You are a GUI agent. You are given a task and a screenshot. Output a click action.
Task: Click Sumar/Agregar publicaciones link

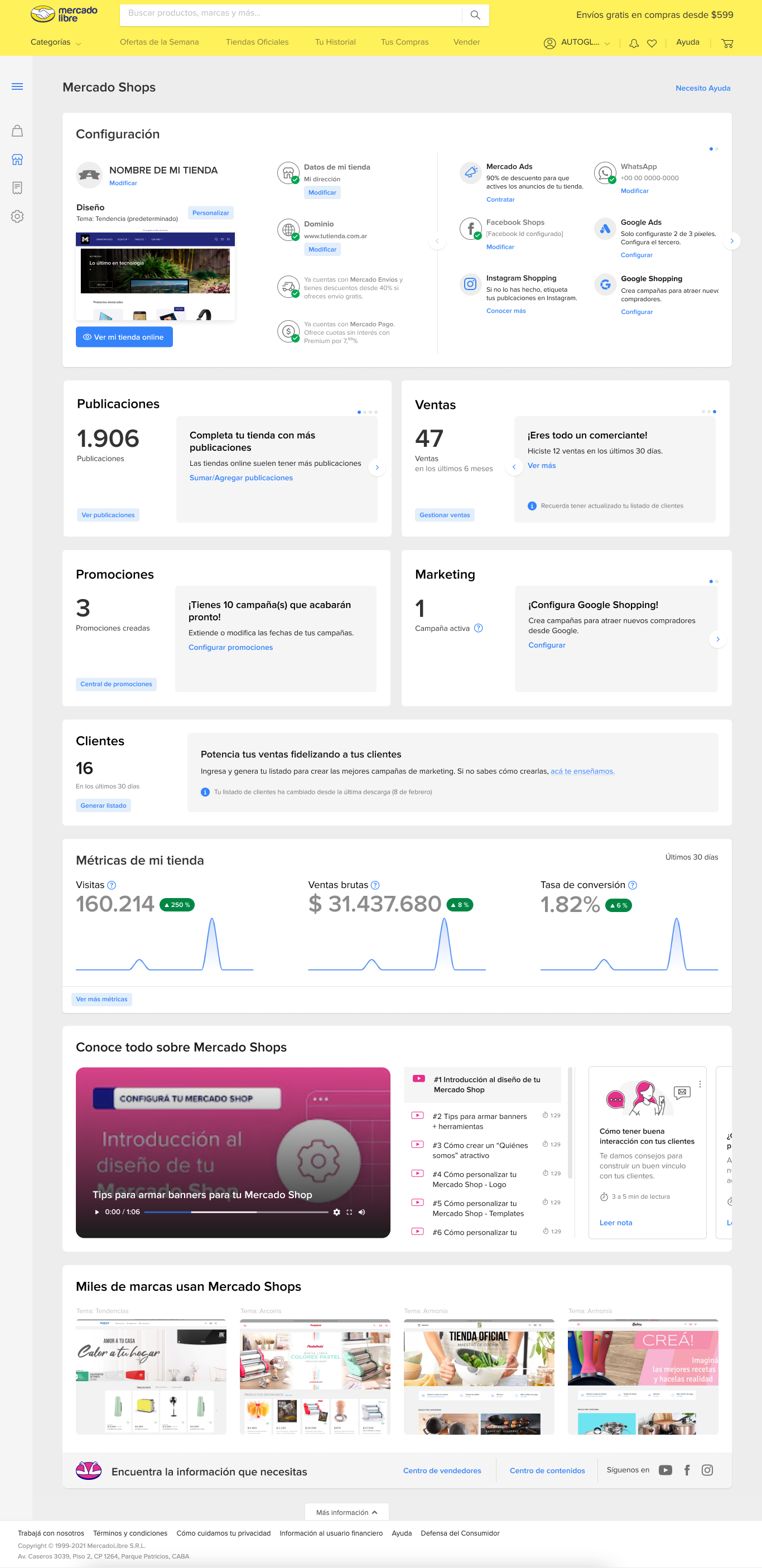[241, 478]
